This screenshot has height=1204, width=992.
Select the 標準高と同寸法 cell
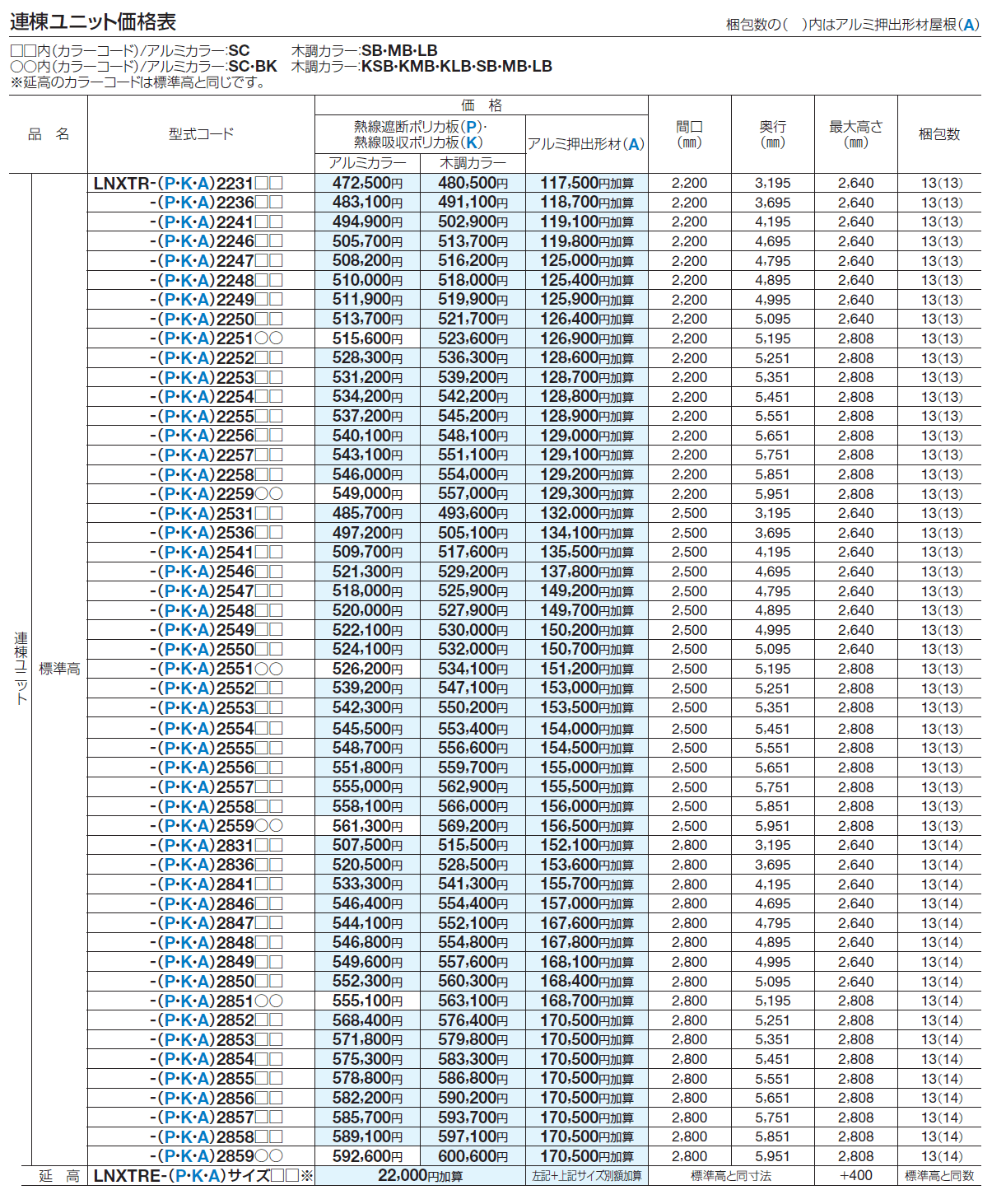click(x=730, y=1176)
